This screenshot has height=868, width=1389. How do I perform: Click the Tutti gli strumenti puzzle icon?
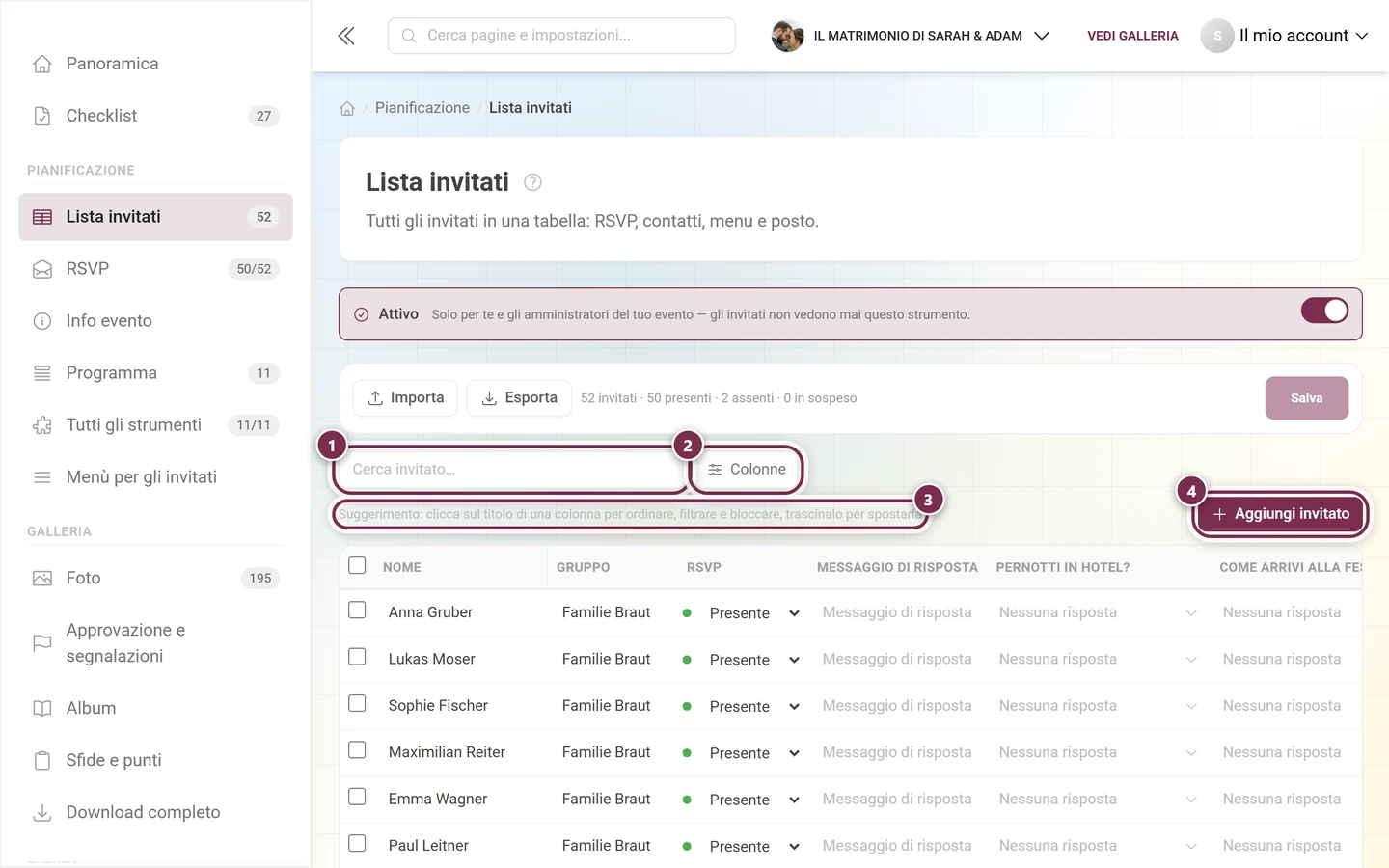[42, 425]
